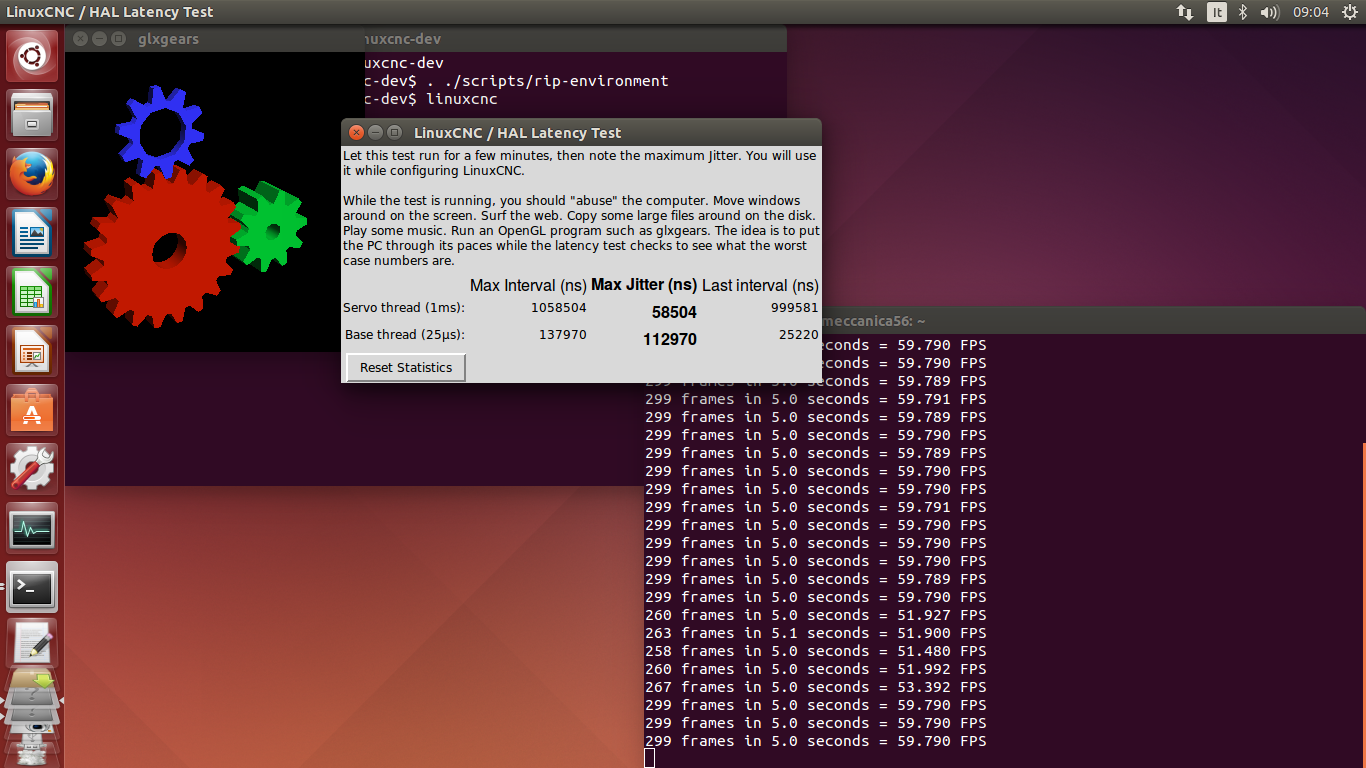1366x768 pixels.
Task: Click 'rip-environment' command line in terminal
Action: [x=517, y=81]
